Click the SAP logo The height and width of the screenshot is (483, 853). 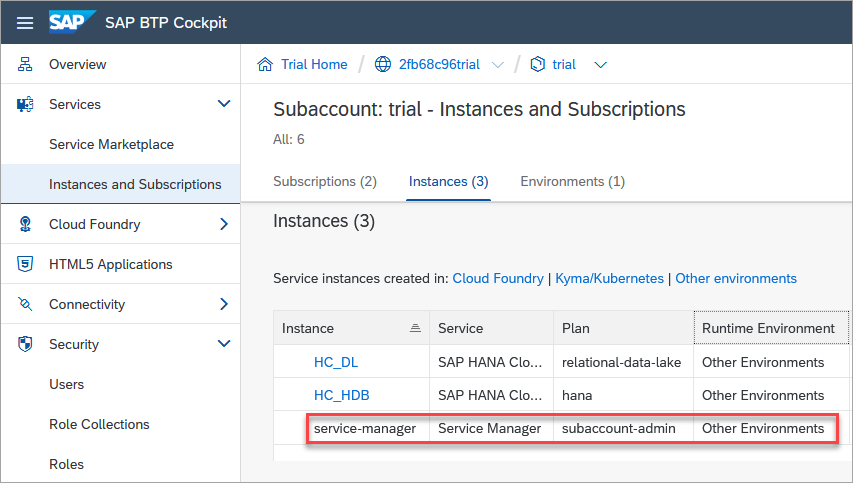pyautogui.click(x=71, y=22)
